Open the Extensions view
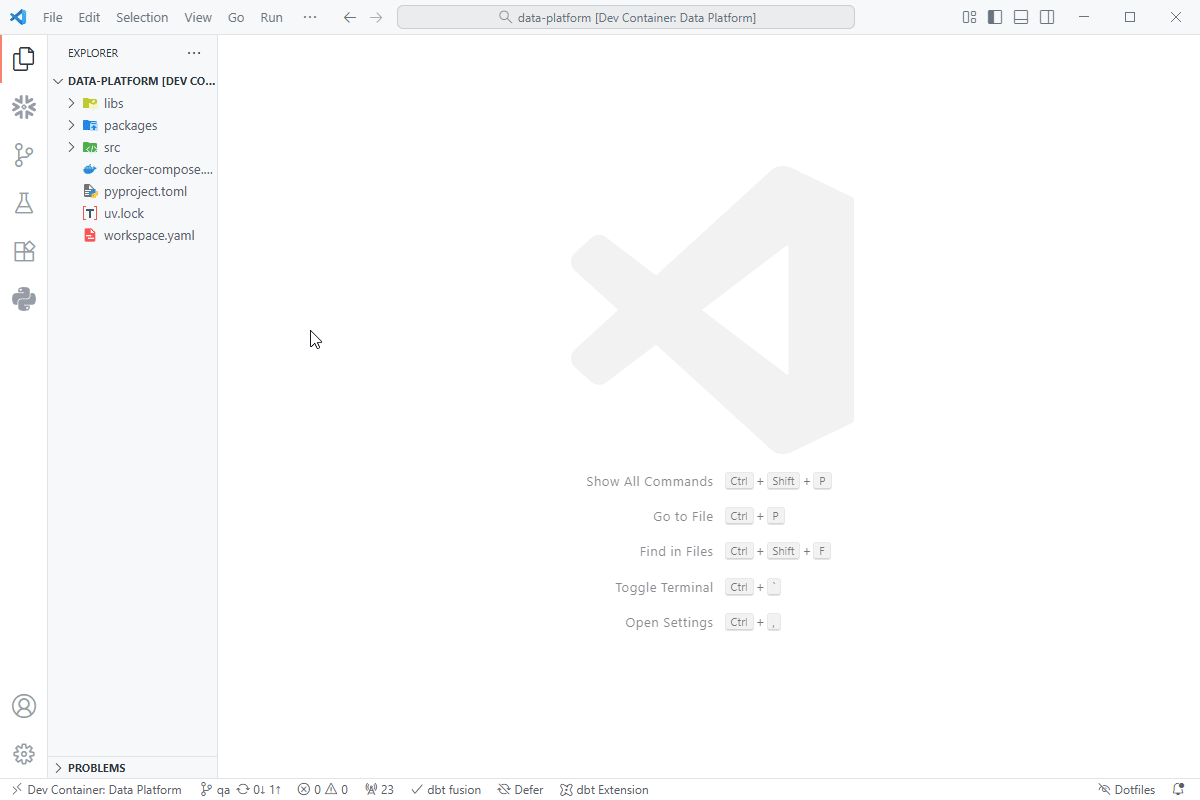This screenshot has width=1200, height=800. click(x=24, y=251)
